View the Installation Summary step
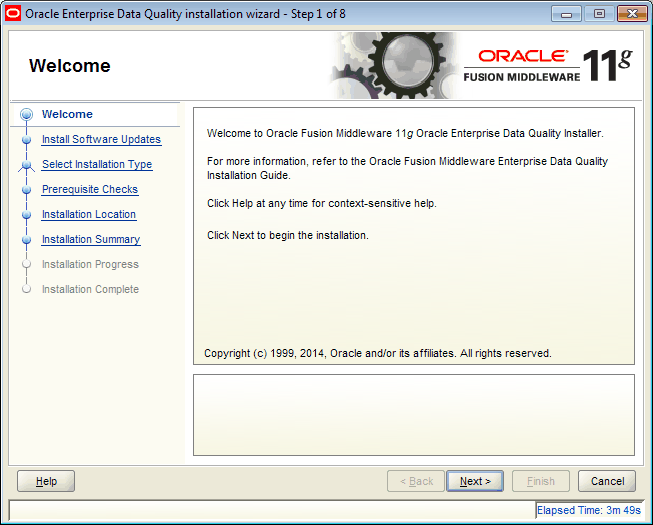653x525 pixels. (x=91, y=239)
